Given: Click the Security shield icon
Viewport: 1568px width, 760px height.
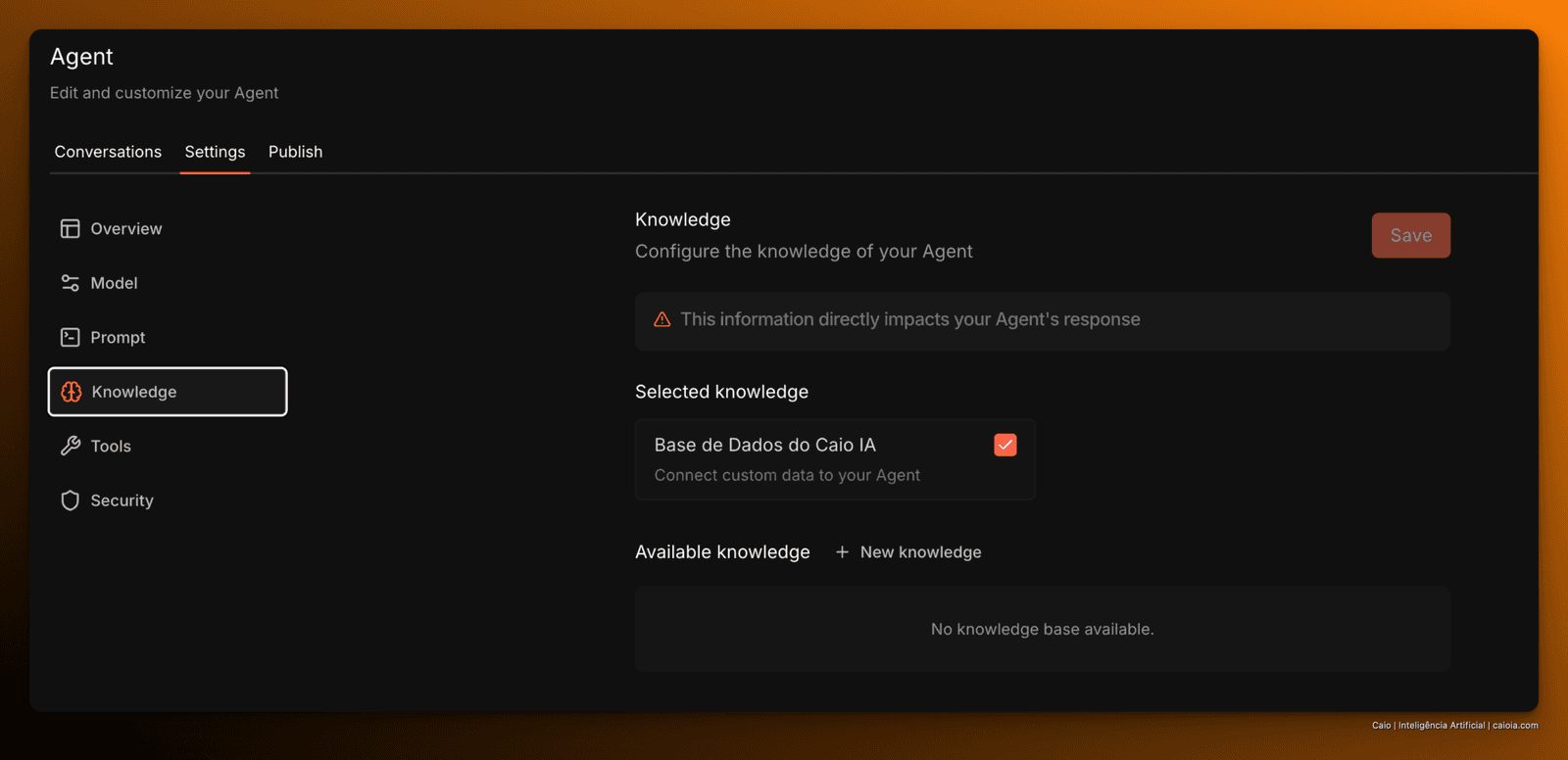Looking at the screenshot, I should (70, 500).
